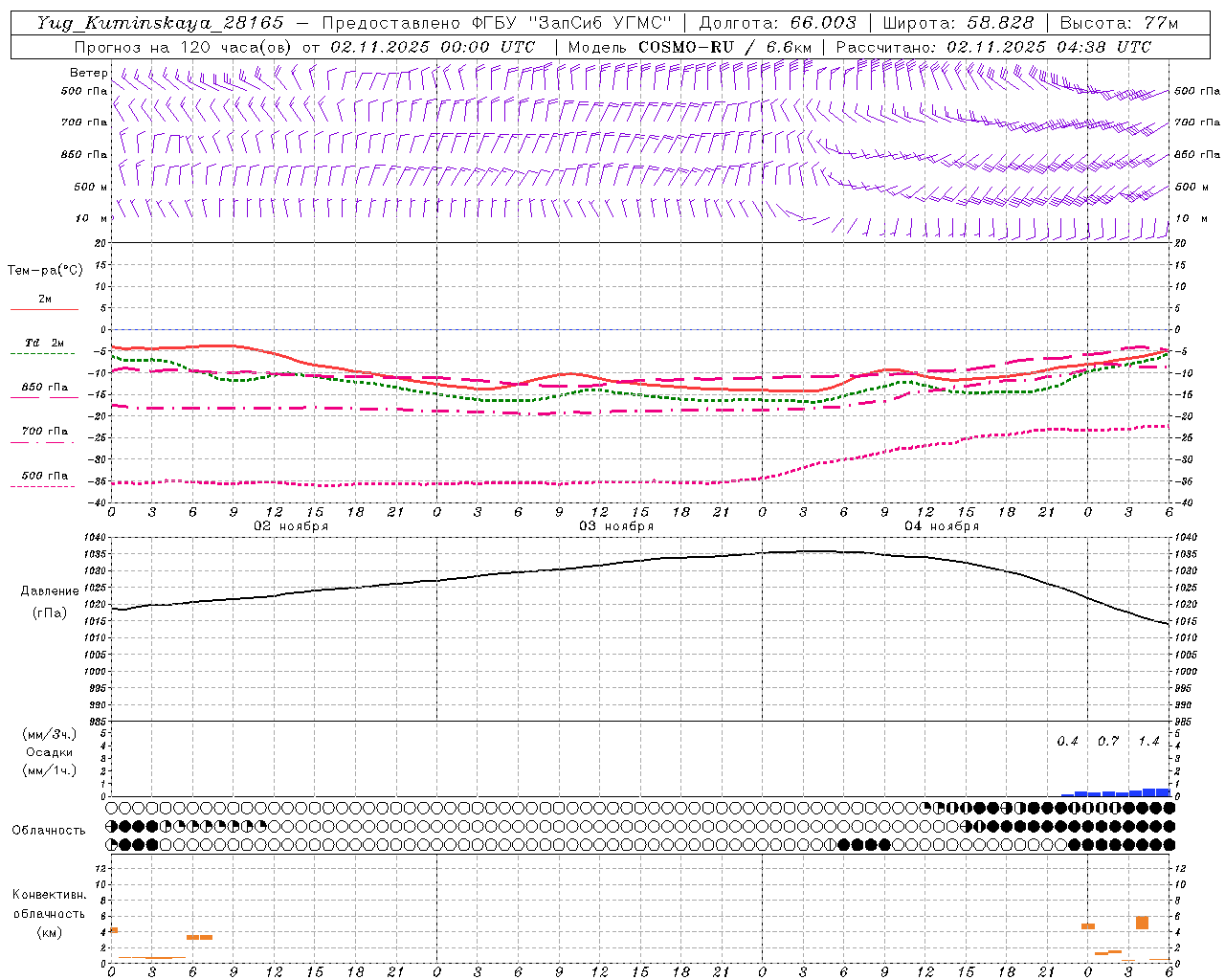Select the forecast start time "02.11.2025 00:00 UTC"
The width and height of the screenshot is (1225, 980).
[x=433, y=47]
